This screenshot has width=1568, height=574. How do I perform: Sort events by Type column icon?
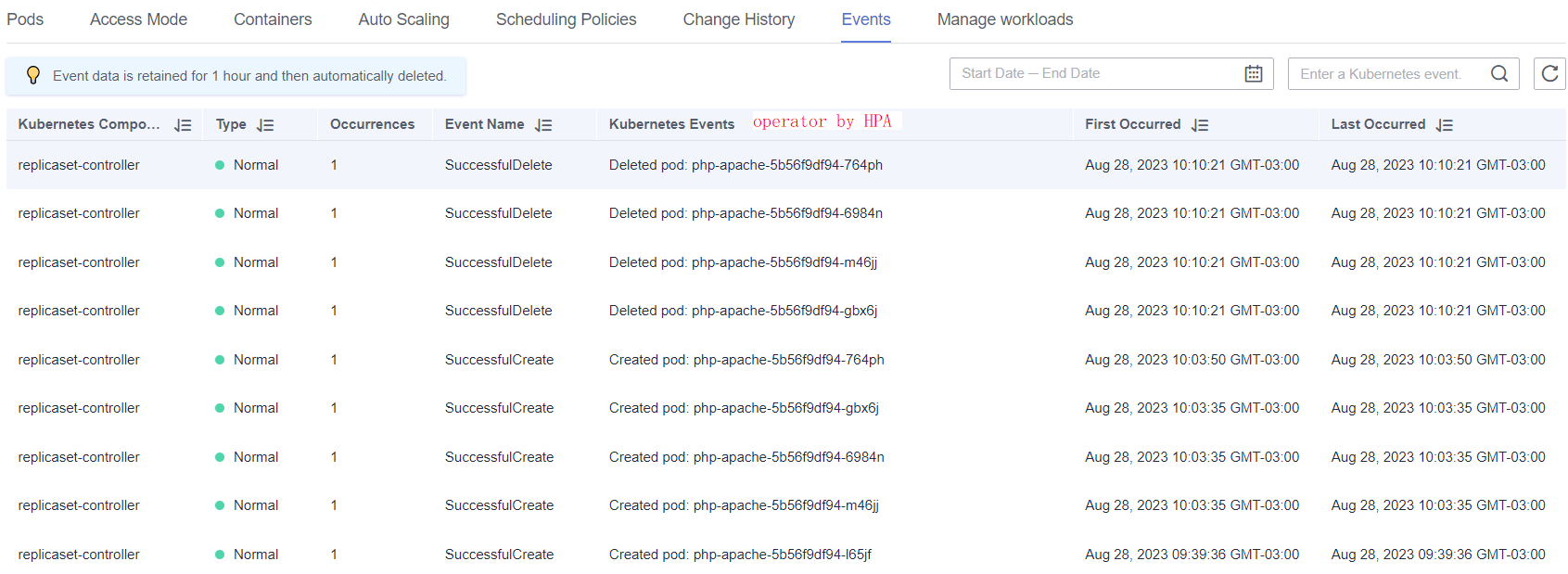pos(265,125)
